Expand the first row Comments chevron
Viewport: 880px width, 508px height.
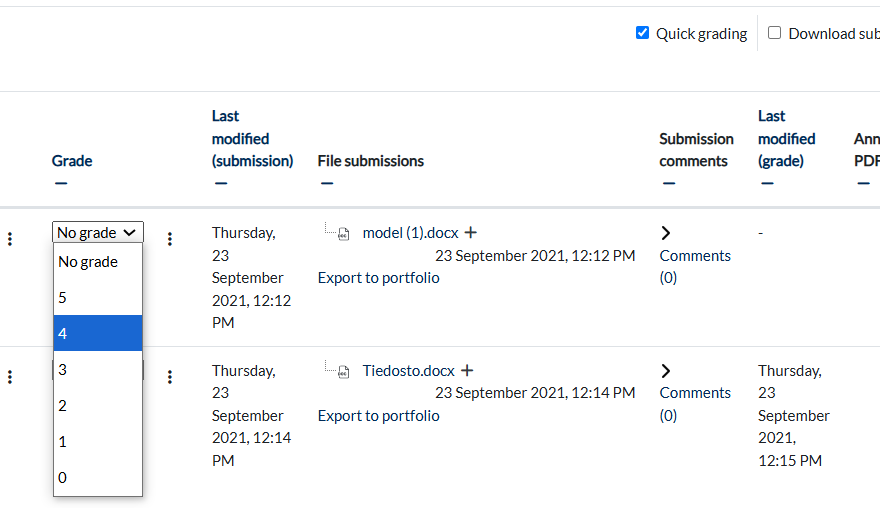pyautogui.click(x=666, y=233)
